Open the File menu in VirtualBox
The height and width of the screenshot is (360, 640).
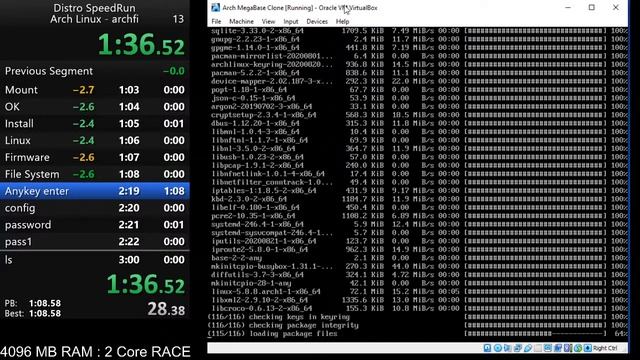(216, 21)
